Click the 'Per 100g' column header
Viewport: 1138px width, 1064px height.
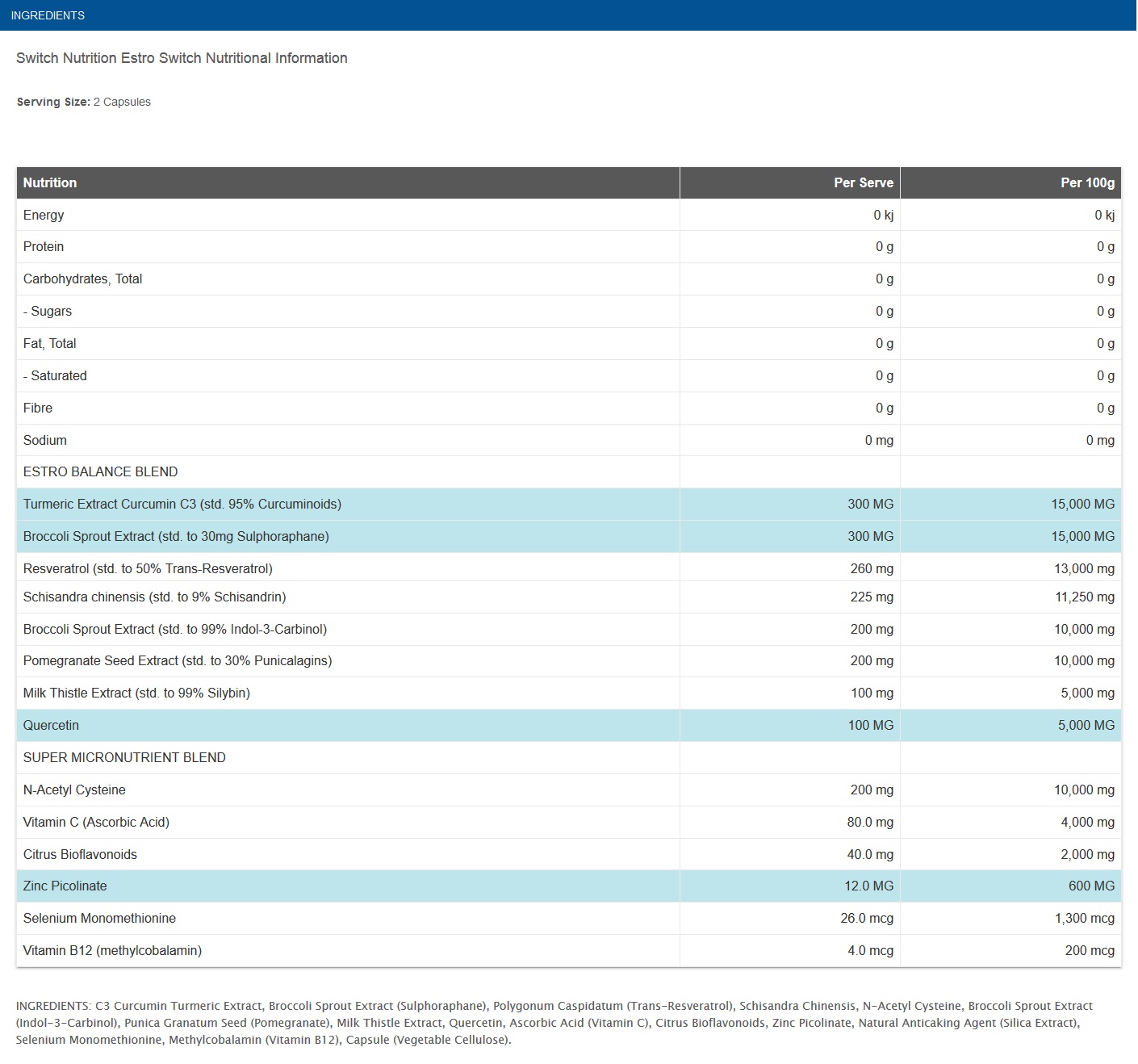tap(1010, 182)
